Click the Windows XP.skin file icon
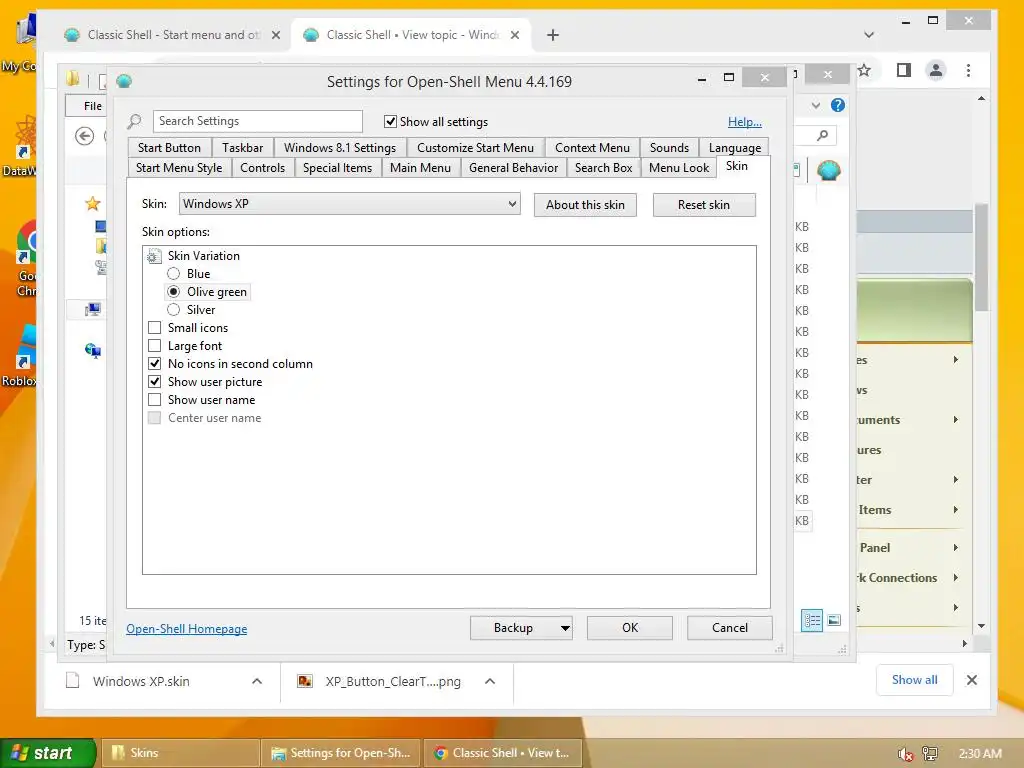This screenshot has width=1024, height=768. click(73, 680)
